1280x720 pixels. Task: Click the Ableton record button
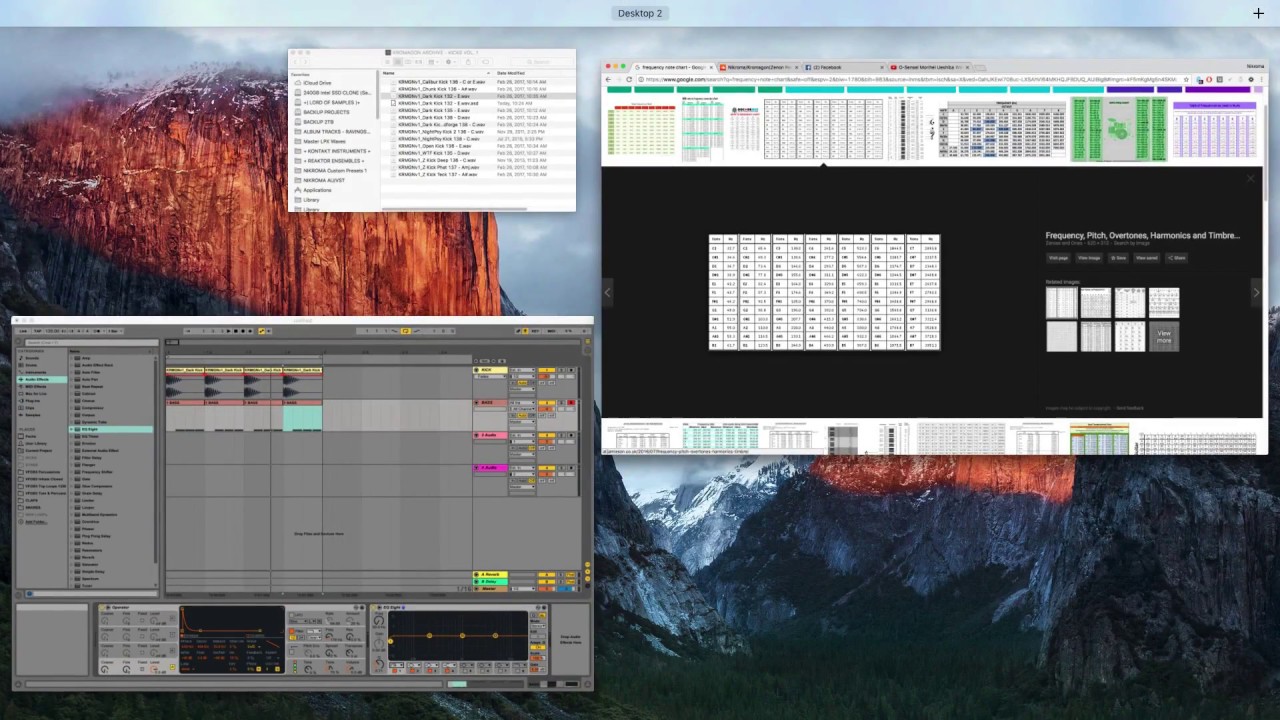click(x=243, y=331)
